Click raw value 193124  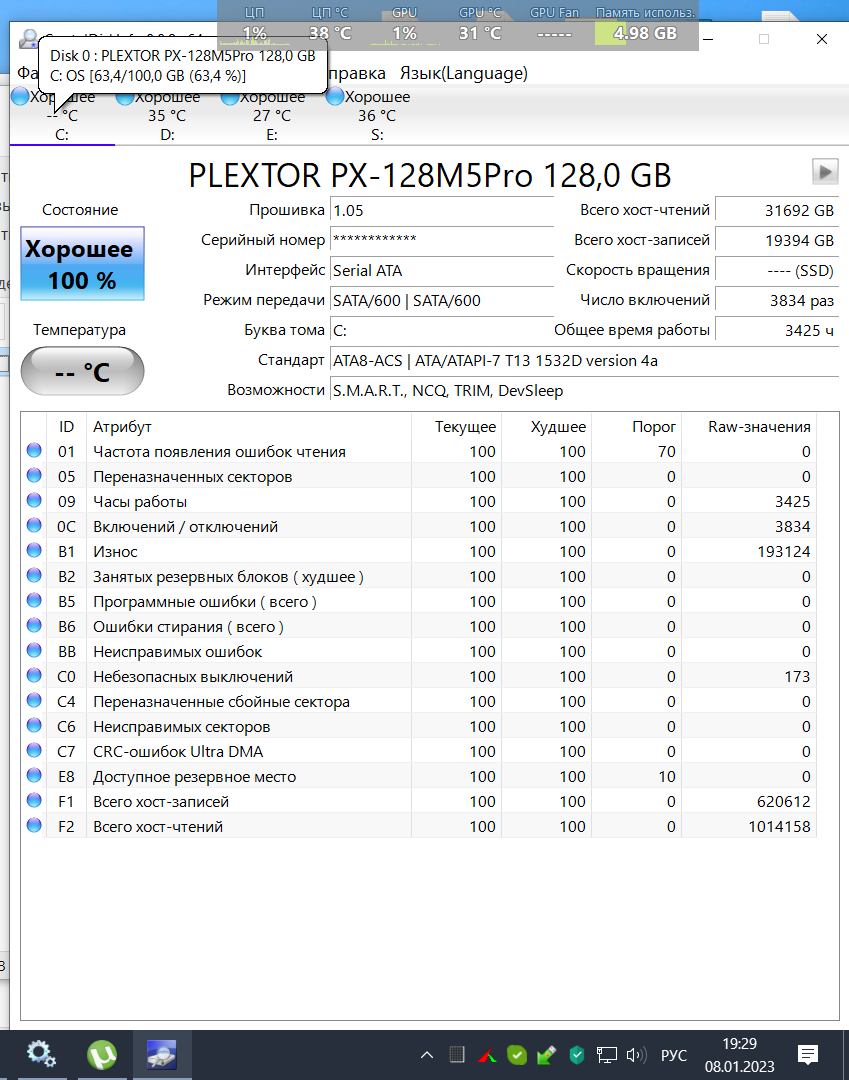point(784,551)
